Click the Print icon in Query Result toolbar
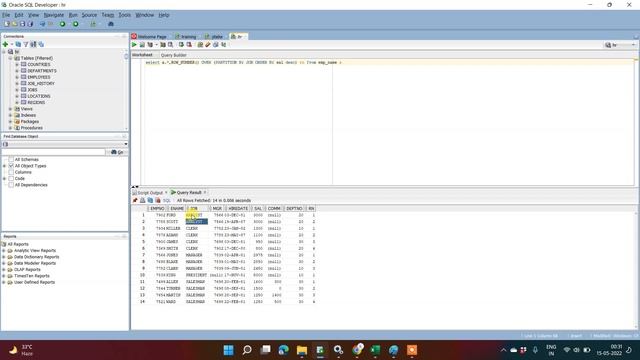Screen dimensions: 640x360 142,200
